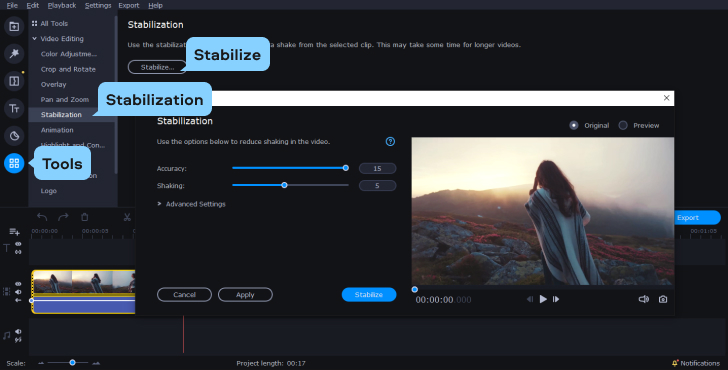
Task: Toggle video track visibility eye
Action: [x=18, y=284]
